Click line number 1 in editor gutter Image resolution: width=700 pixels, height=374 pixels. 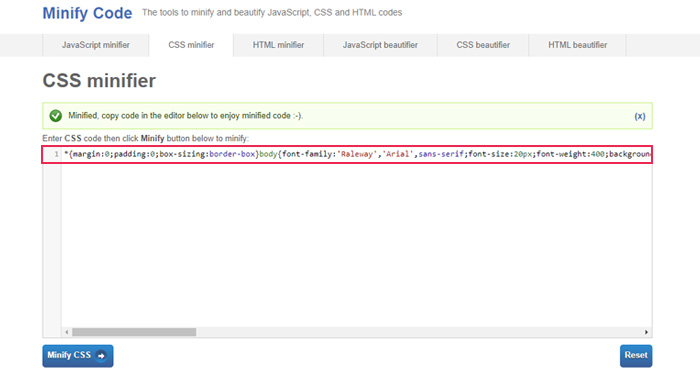[56, 154]
